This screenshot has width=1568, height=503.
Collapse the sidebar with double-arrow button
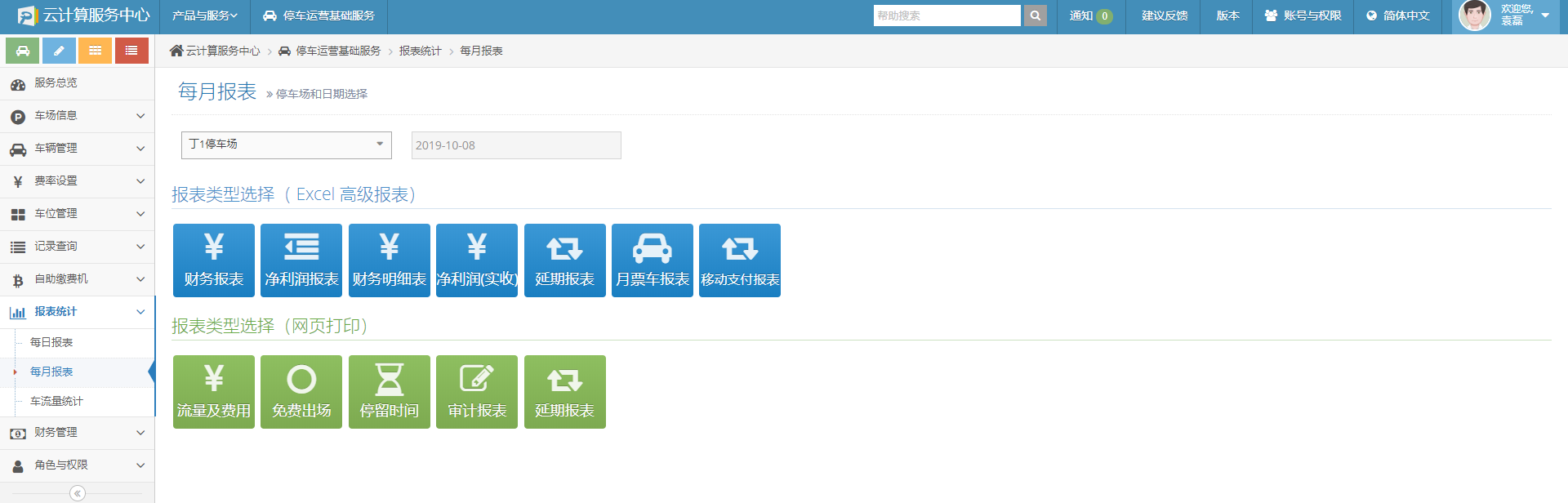coord(78,493)
